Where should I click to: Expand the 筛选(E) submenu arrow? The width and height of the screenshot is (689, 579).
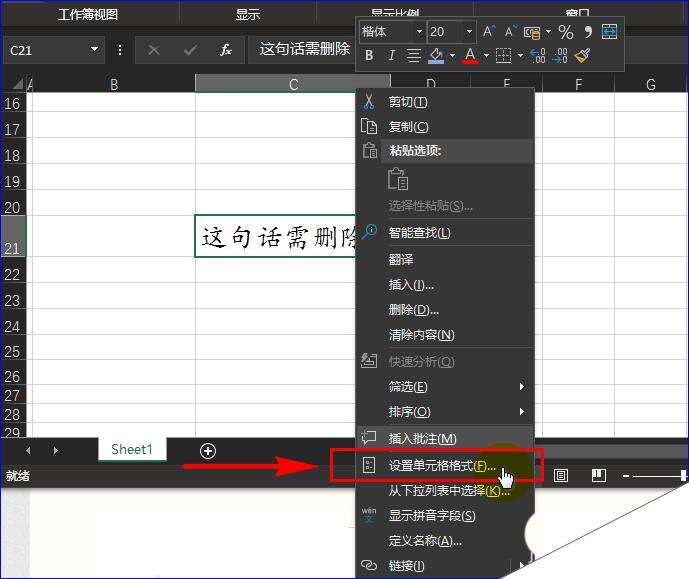click(522, 386)
